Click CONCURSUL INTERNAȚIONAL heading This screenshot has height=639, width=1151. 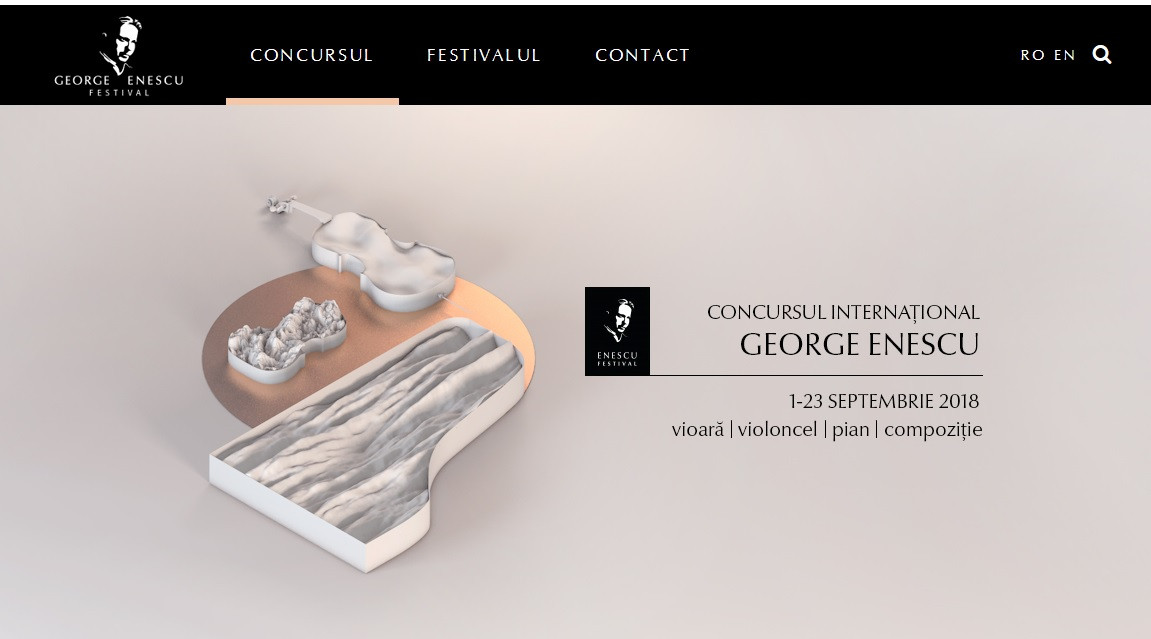point(843,313)
